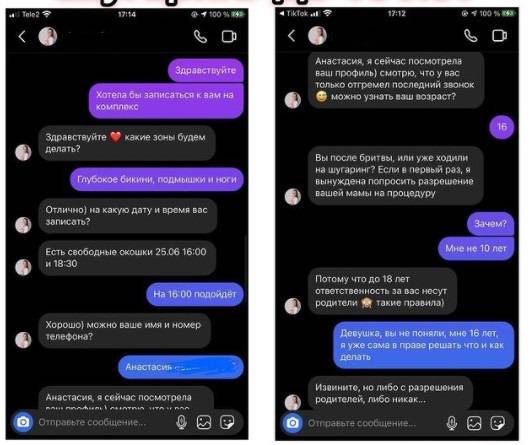Open sticker picker in left chat
The image size is (531, 445).
[x=227, y=422]
